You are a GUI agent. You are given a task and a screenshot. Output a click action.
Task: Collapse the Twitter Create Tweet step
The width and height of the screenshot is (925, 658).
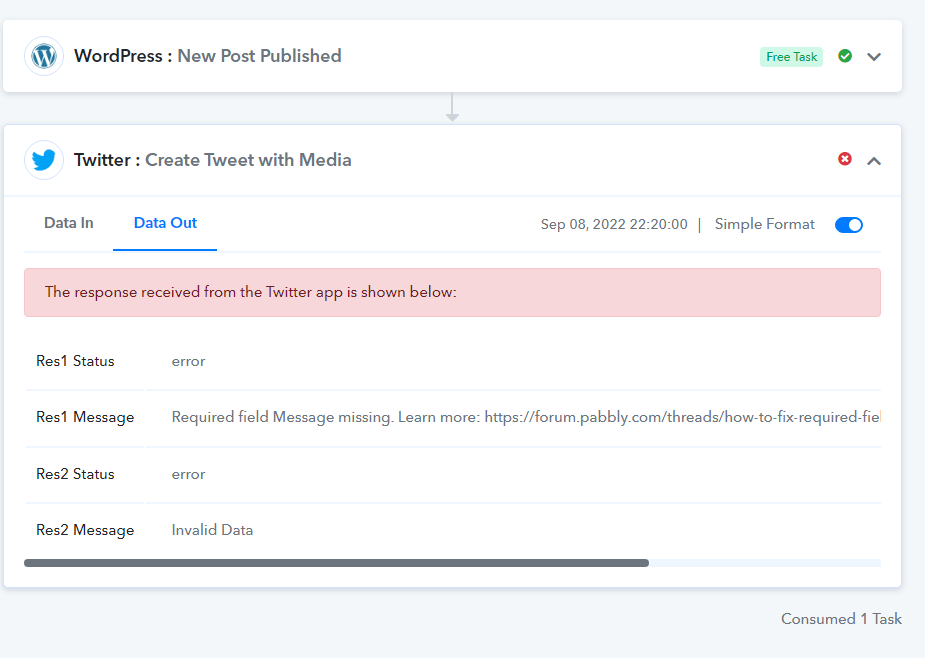click(x=874, y=161)
